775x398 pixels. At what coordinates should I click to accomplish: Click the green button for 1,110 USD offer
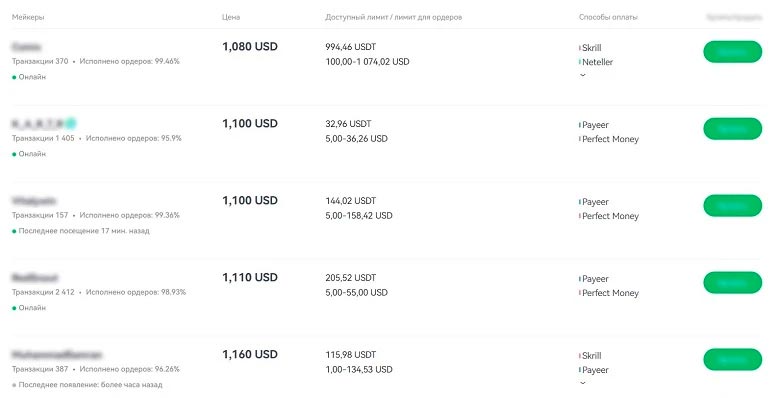(x=732, y=282)
